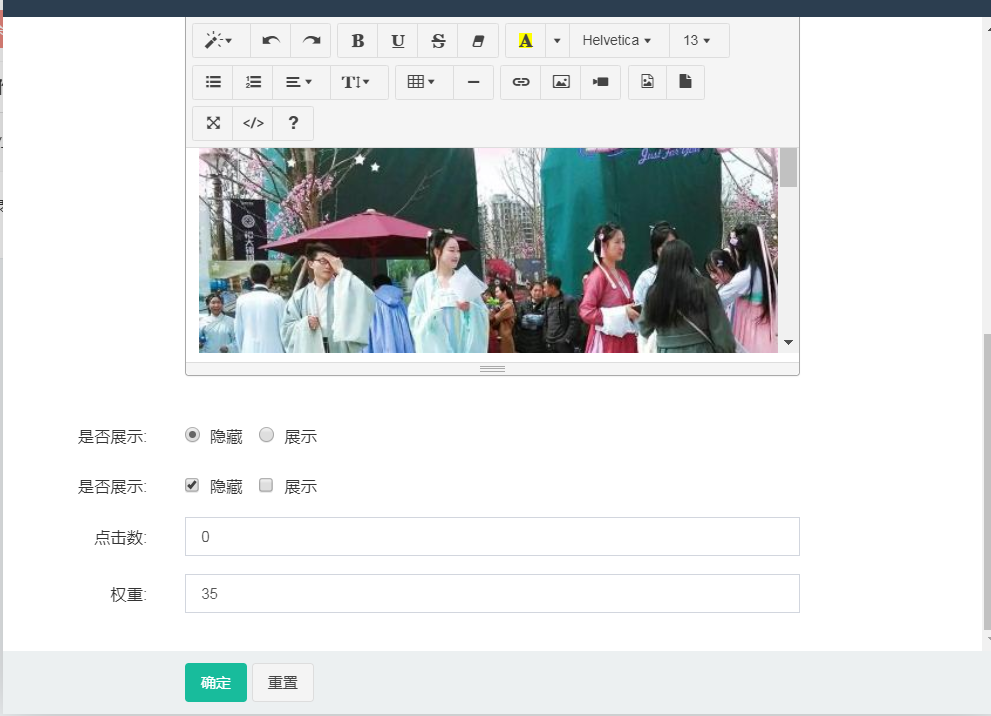Click the 确定 confirm button

(215, 682)
